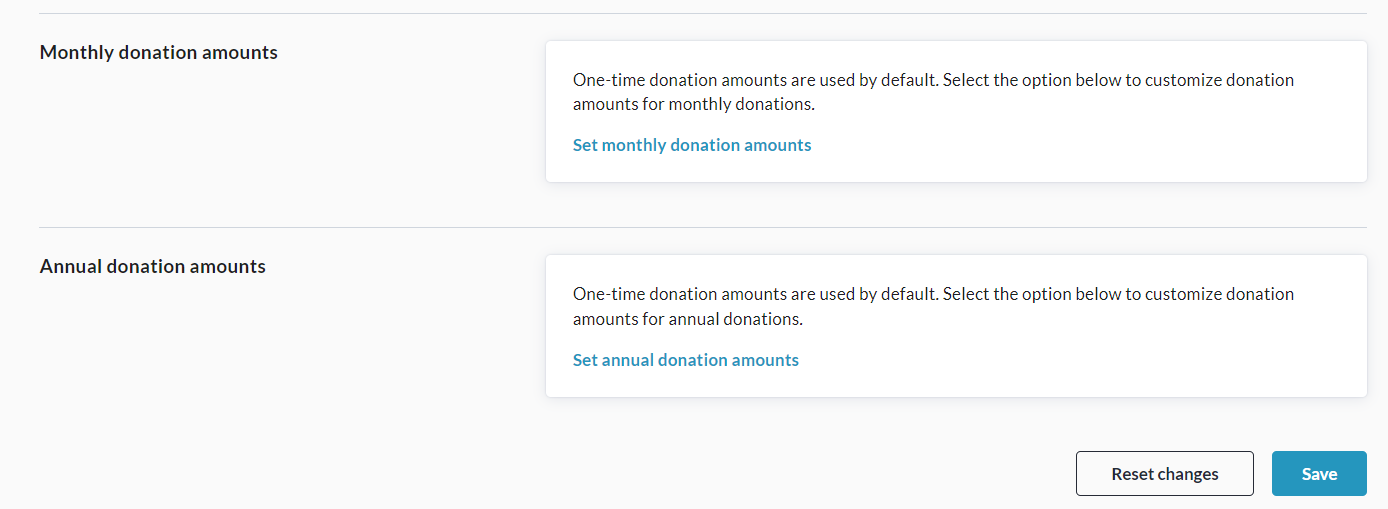The image size is (1388, 509).
Task: Click the divider line above Monthly donation amounts
Action: 702,14
